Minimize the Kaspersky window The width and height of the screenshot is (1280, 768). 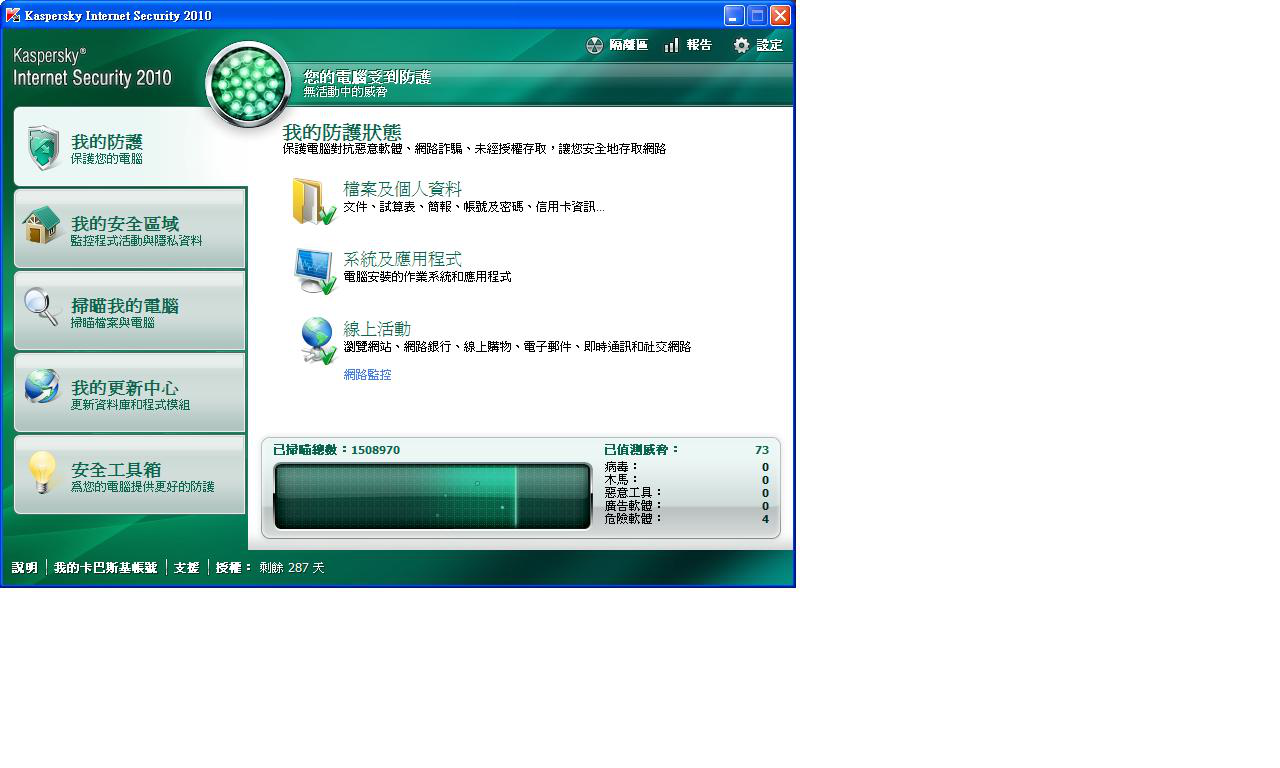pos(735,15)
